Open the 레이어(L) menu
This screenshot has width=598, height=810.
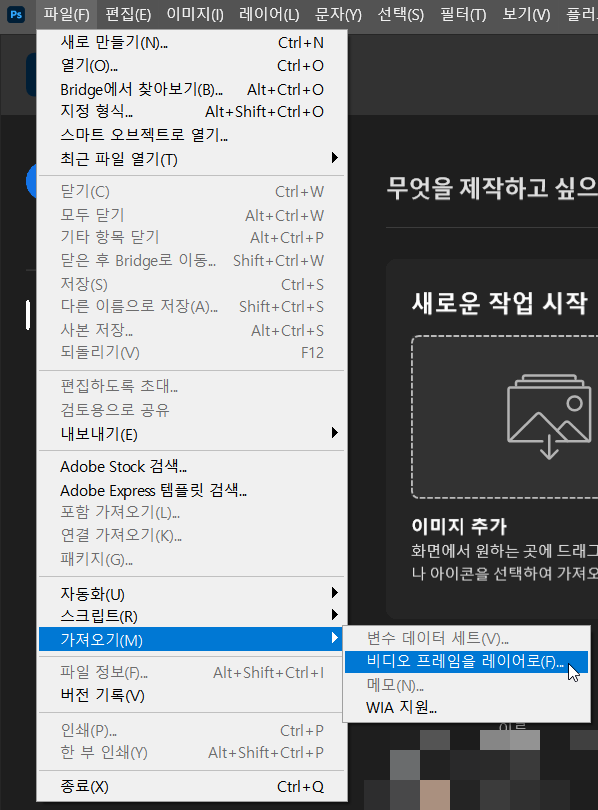click(x=269, y=14)
